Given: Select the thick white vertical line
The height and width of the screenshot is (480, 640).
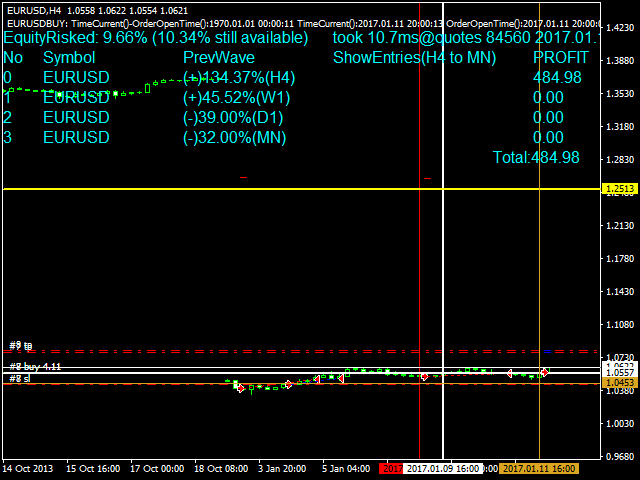Looking at the screenshot, I should 442,250.
